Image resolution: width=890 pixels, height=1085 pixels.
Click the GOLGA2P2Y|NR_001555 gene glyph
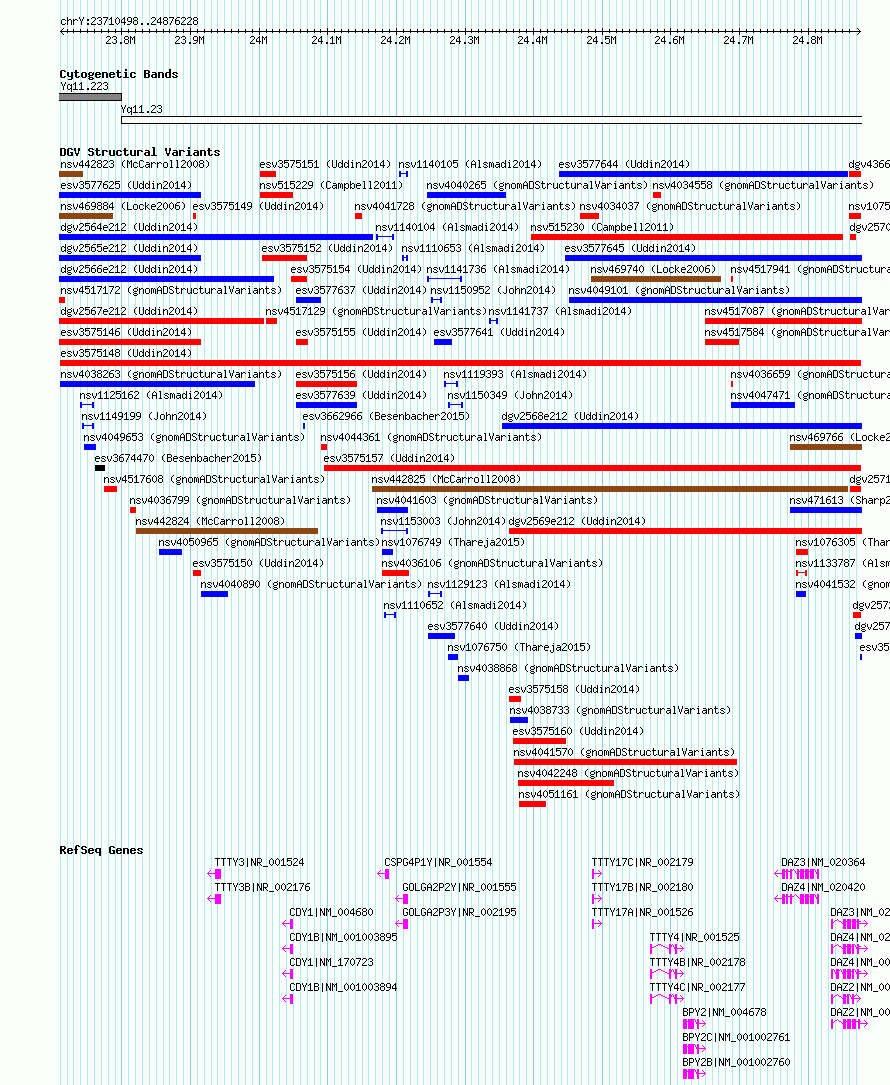[401, 899]
